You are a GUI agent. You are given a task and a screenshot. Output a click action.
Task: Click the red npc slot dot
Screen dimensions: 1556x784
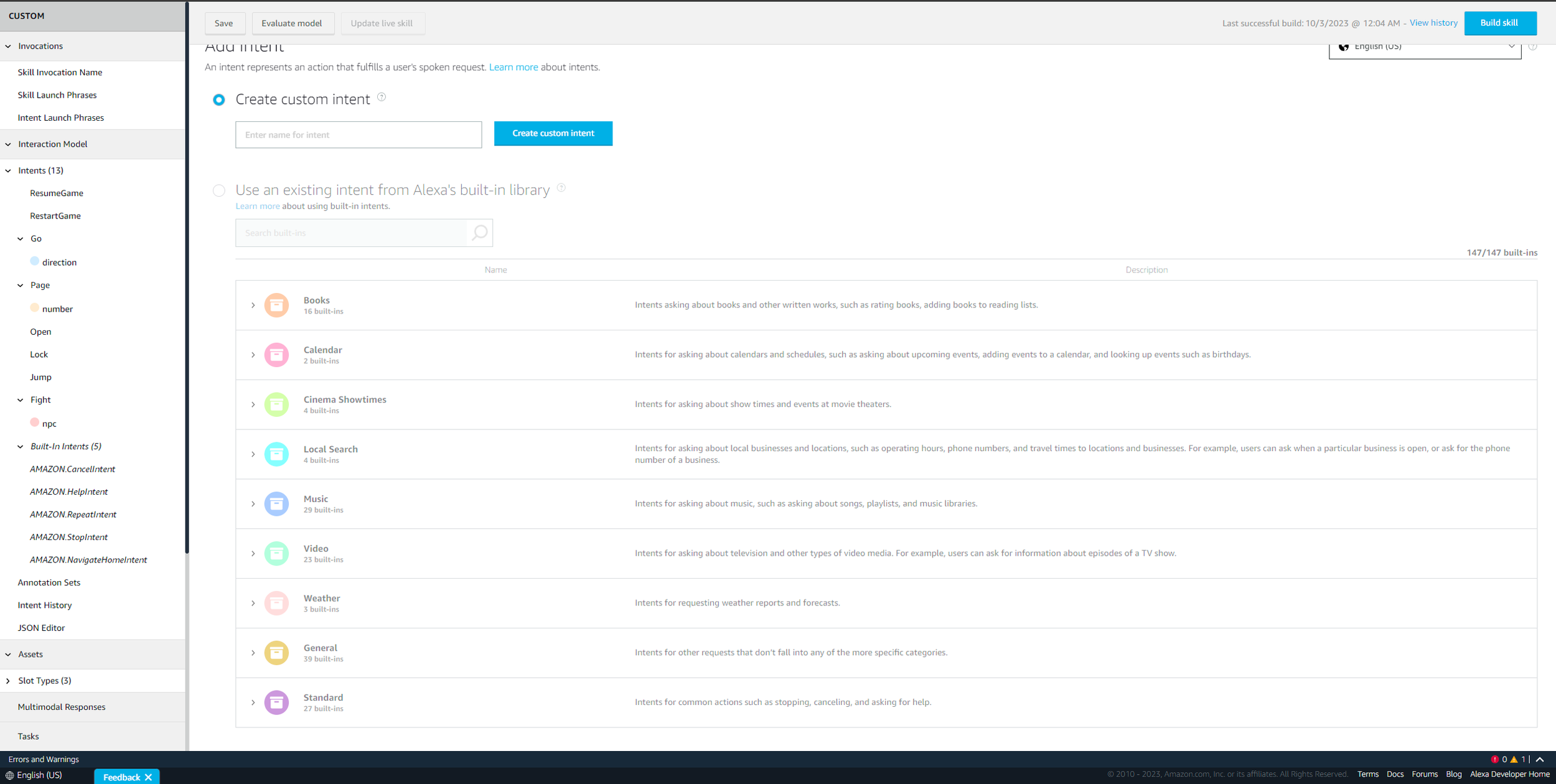click(35, 422)
